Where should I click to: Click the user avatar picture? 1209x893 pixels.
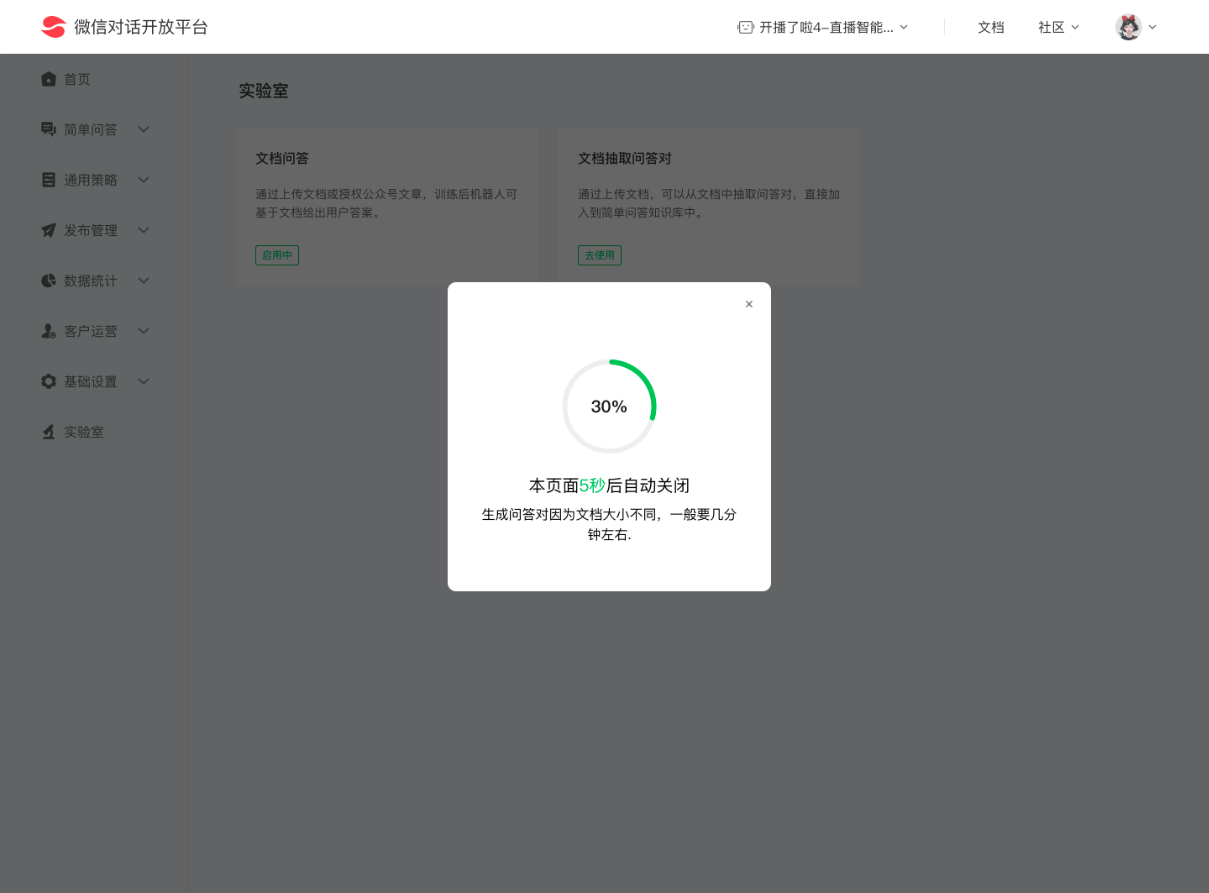click(1128, 27)
